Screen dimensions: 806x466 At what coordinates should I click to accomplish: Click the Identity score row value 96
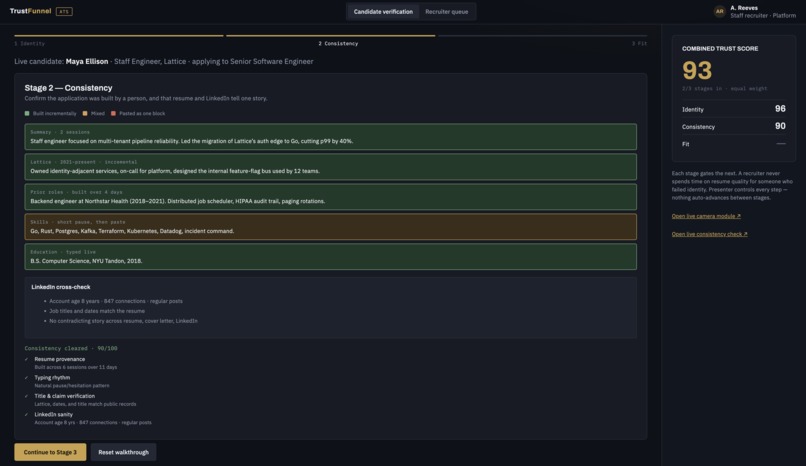click(780, 109)
